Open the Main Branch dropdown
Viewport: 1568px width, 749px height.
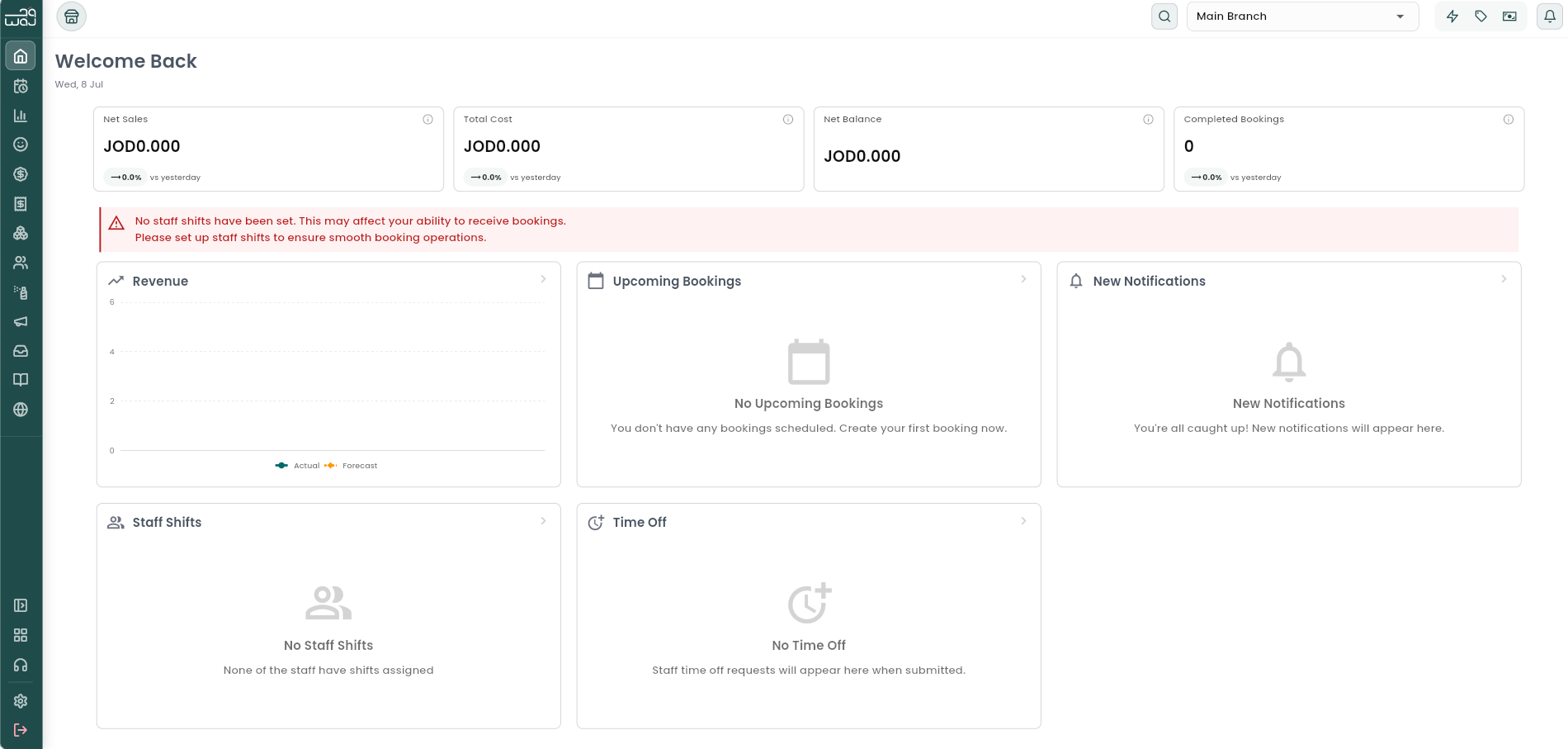tap(1302, 17)
